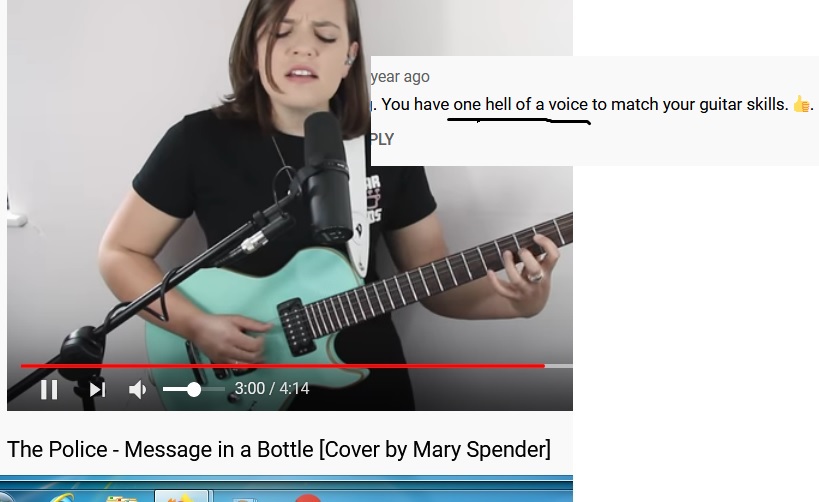
Task: Click the 3:00 / 4:14 time display
Action: tap(272, 389)
